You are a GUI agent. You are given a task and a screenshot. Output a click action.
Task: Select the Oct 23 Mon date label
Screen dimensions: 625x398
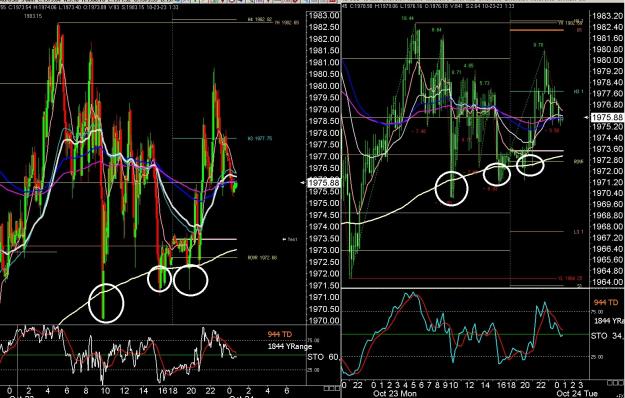pos(395,394)
